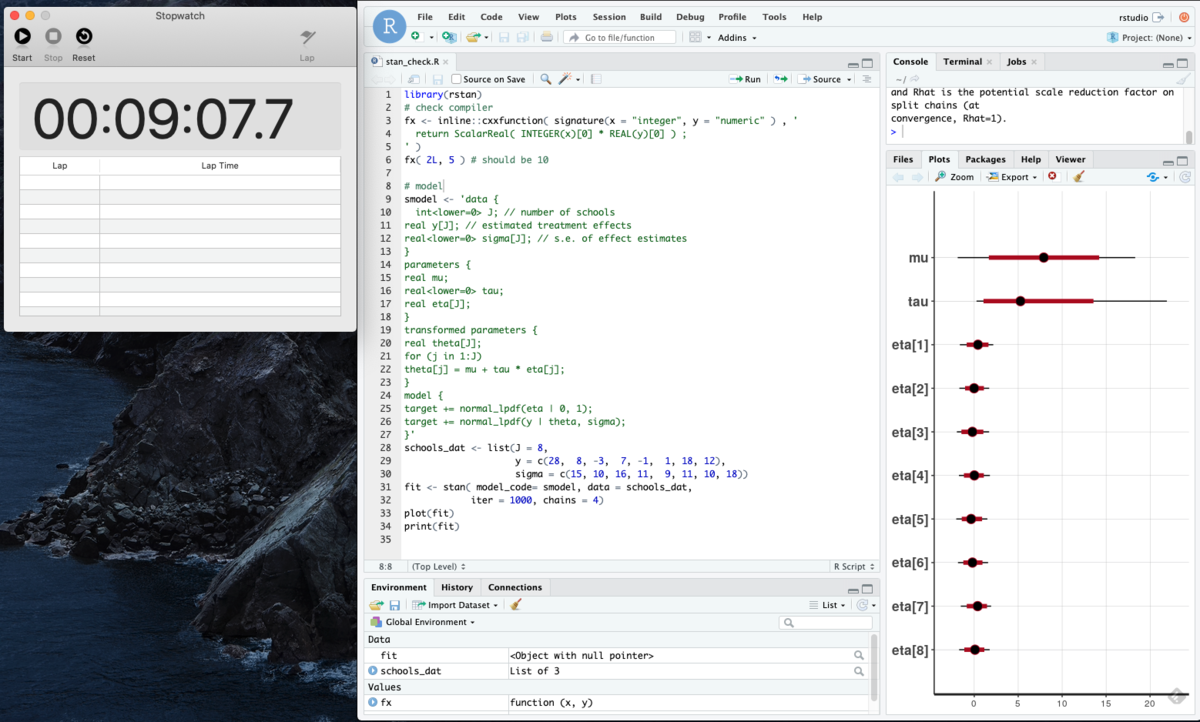Inspect the fit object magnifier
1200x722 pixels.
coord(859,655)
